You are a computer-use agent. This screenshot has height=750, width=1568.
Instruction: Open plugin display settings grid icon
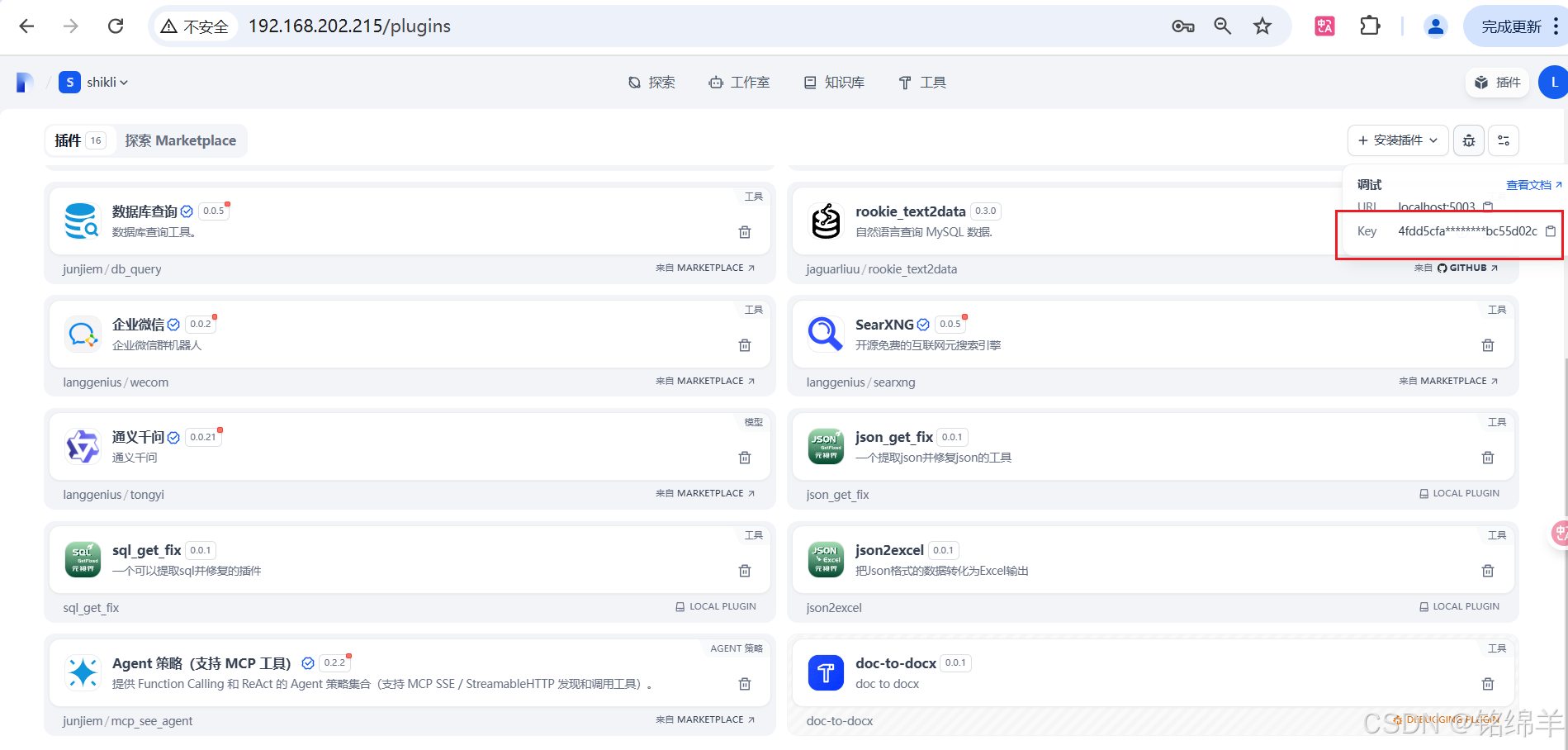click(x=1504, y=140)
